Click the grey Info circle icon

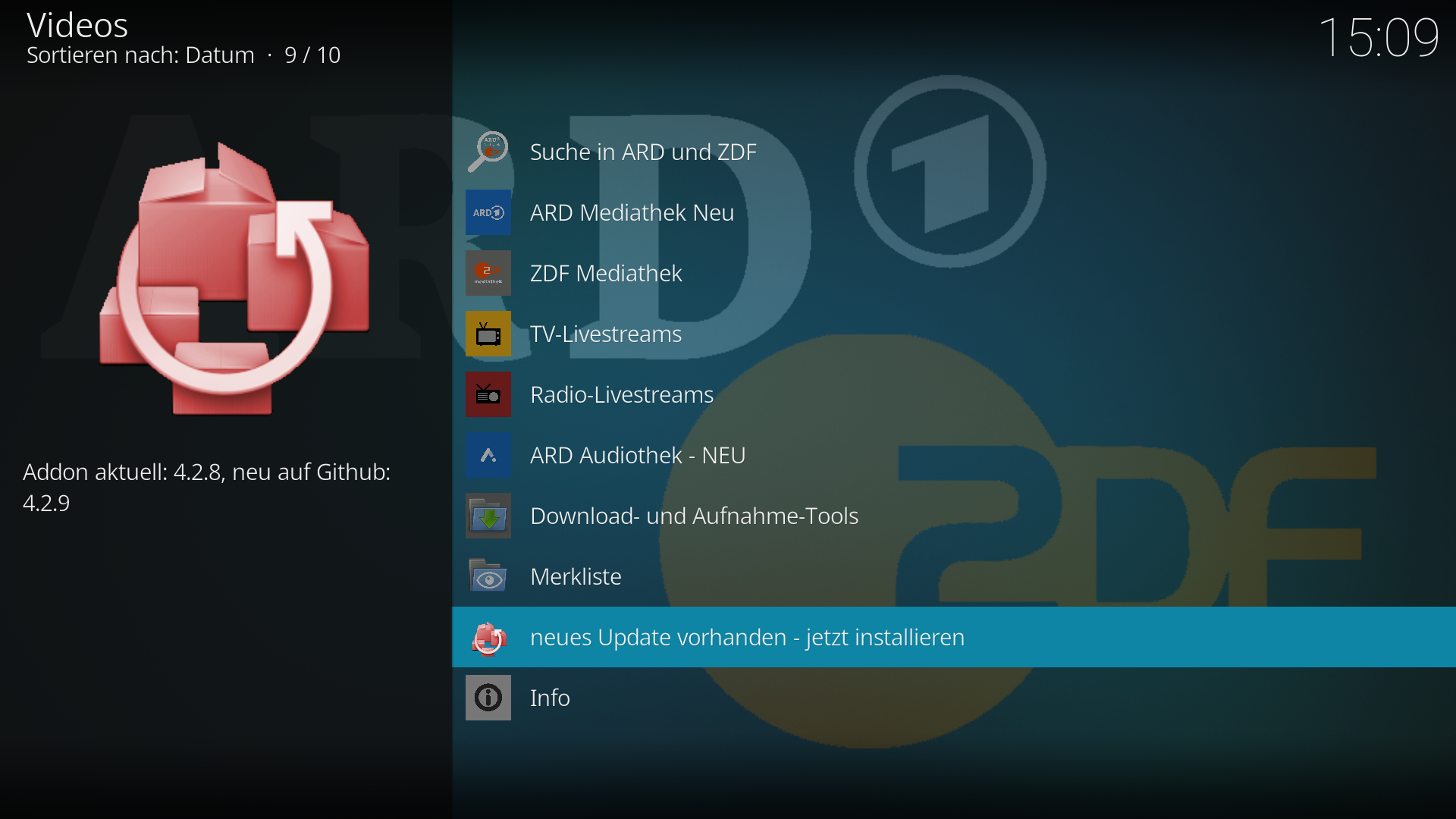pyautogui.click(x=488, y=698)
